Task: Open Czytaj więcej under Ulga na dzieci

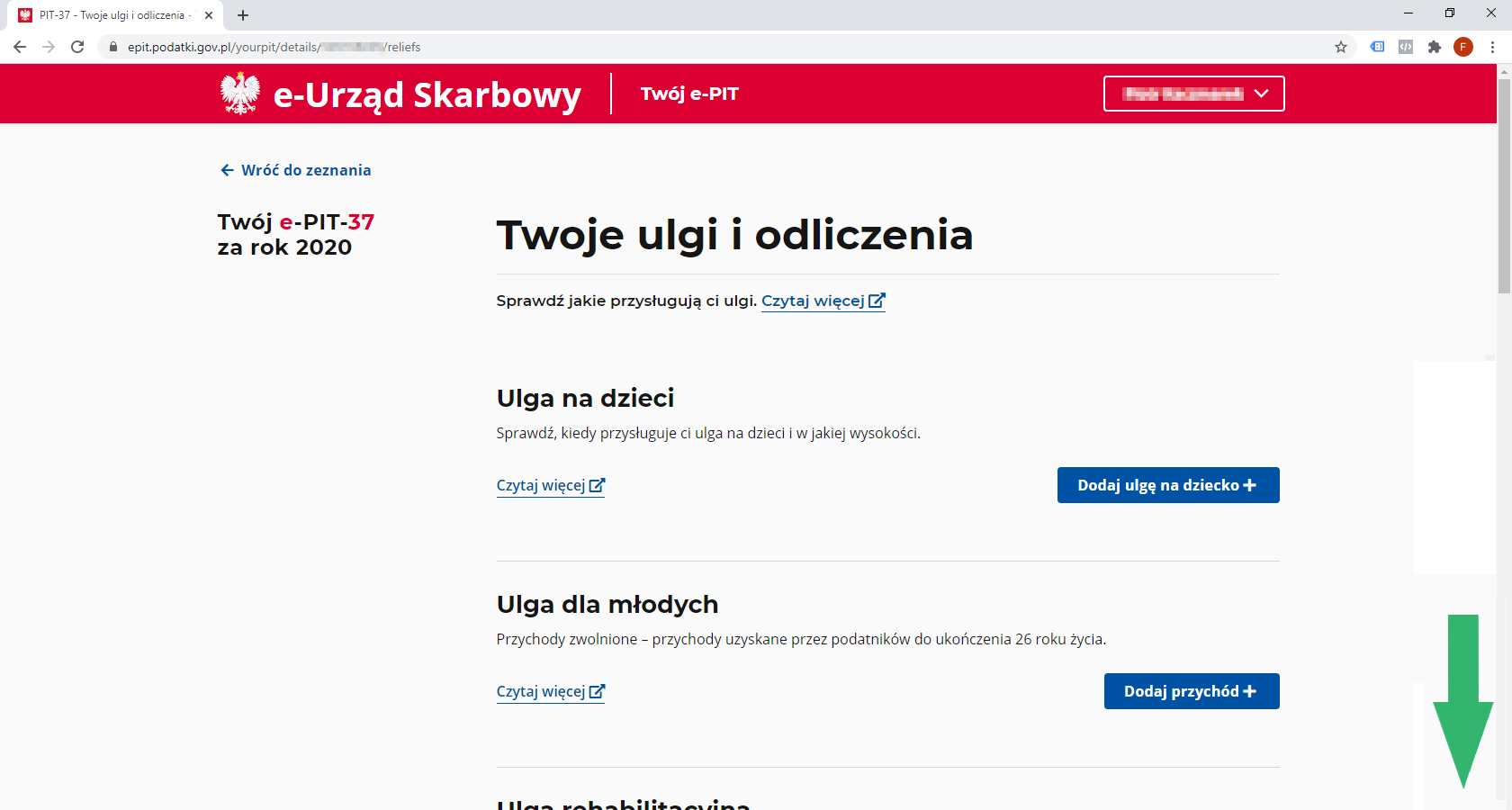Action: (x=551, y=485)
